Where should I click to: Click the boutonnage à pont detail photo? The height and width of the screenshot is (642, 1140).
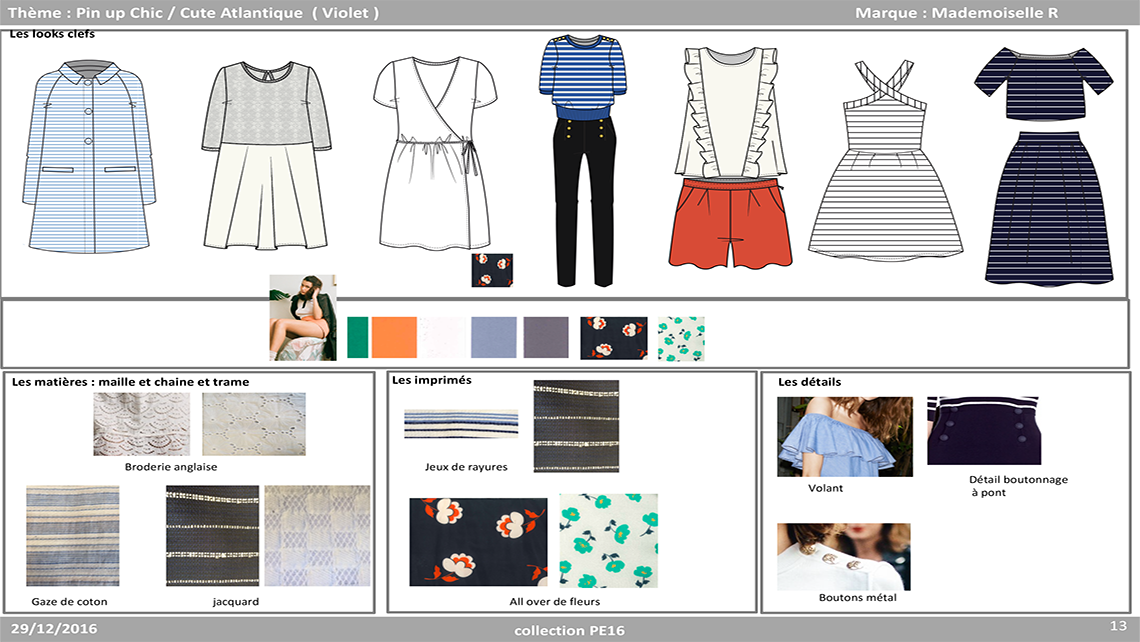point(984,430)
